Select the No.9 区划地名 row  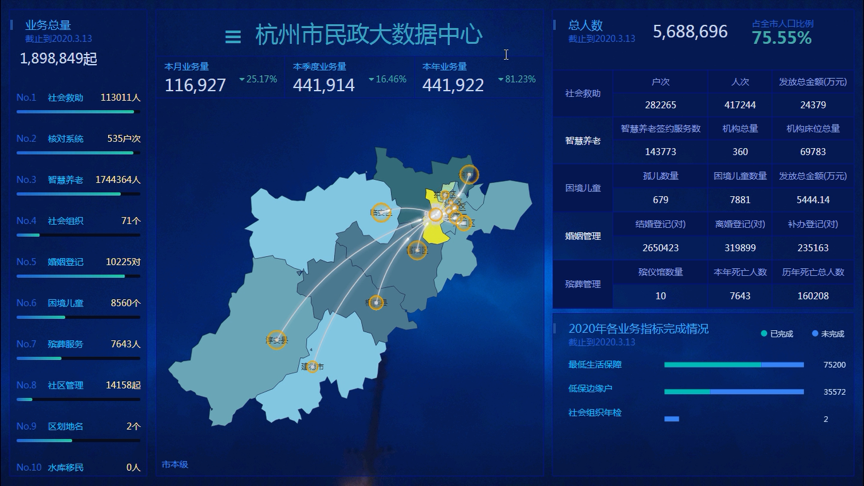pos(78,433)
